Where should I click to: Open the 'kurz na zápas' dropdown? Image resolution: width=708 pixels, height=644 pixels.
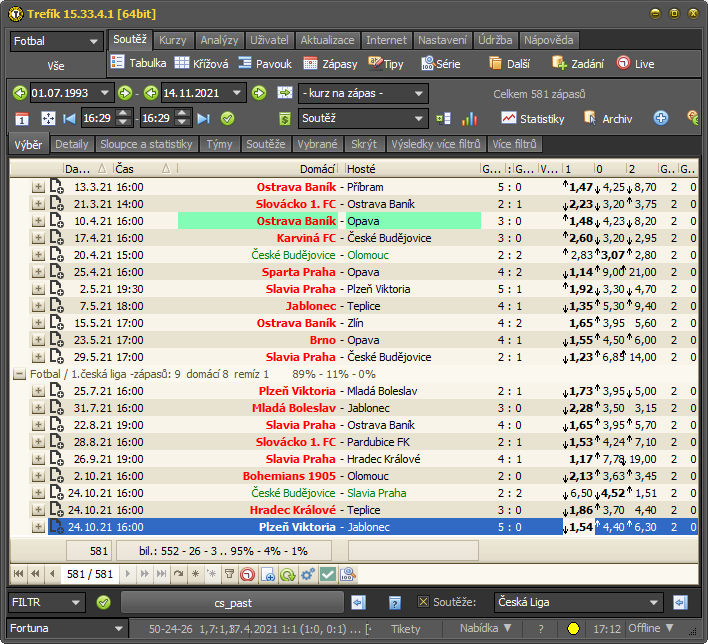[363, 93]
